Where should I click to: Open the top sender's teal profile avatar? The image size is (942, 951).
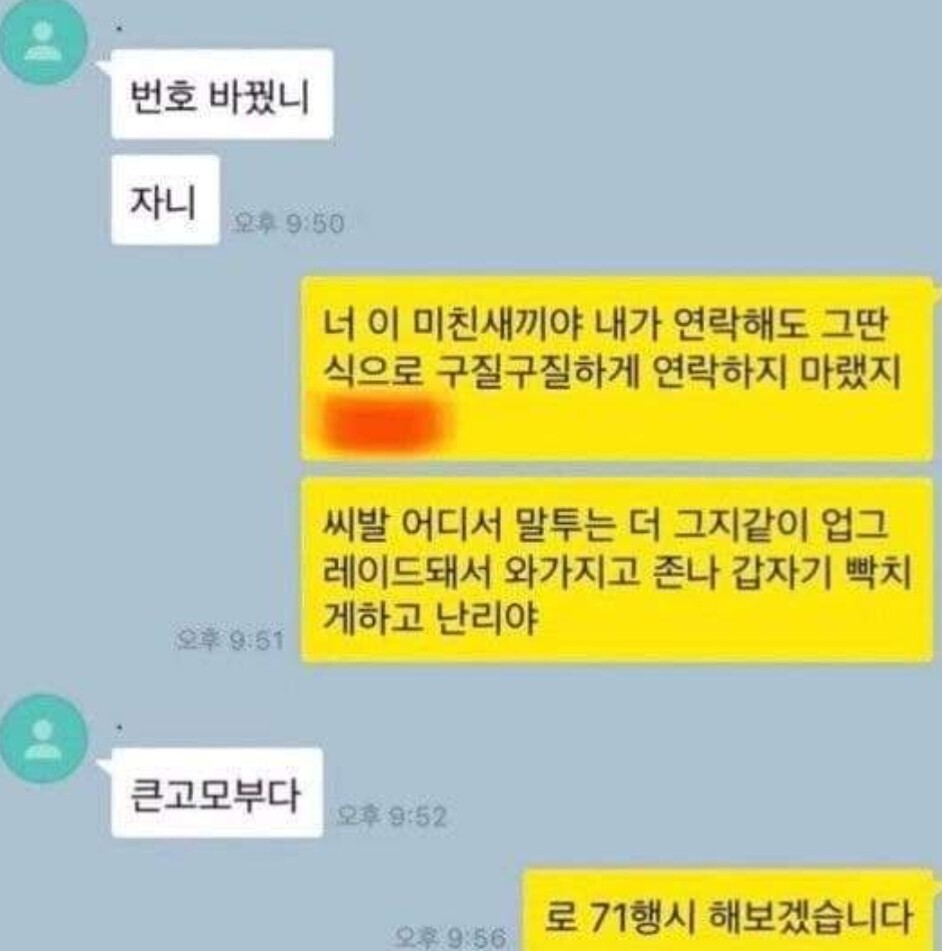pyautogui.click(x=43, y=42)
